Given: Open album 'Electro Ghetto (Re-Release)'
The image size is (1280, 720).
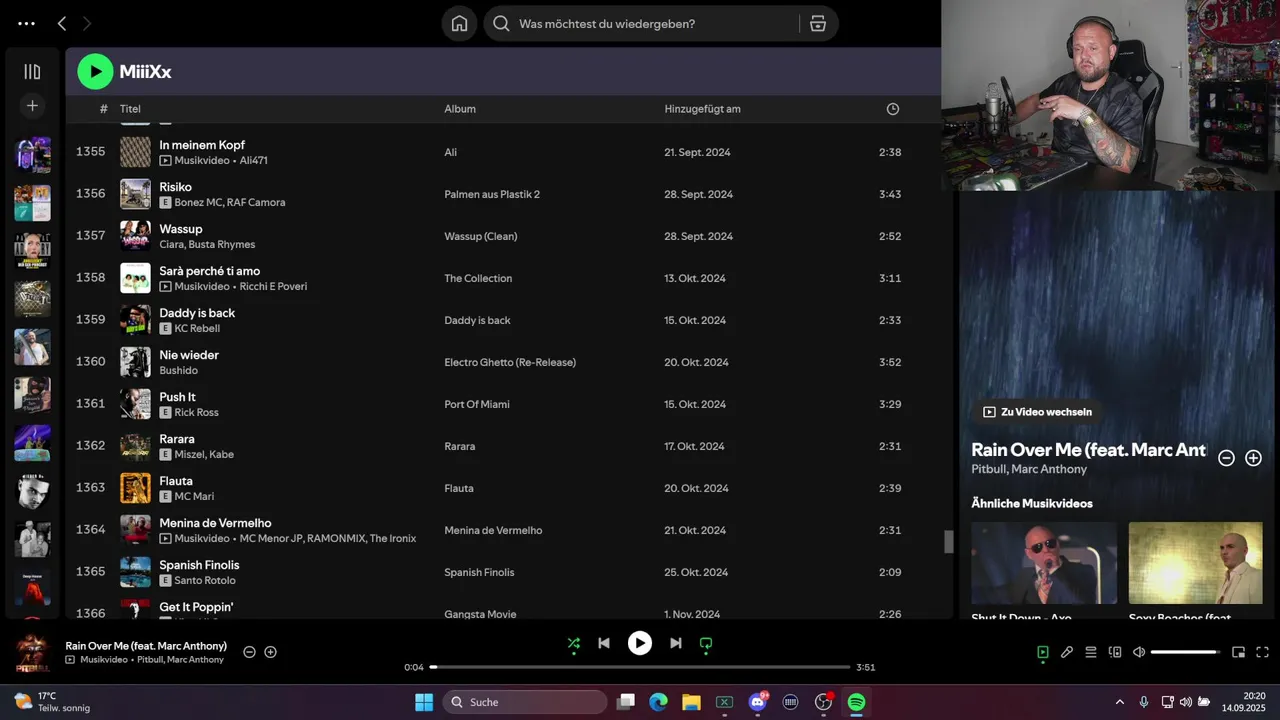Looking at the screenshot, I should pyautogui.click(x=510, y=362).
